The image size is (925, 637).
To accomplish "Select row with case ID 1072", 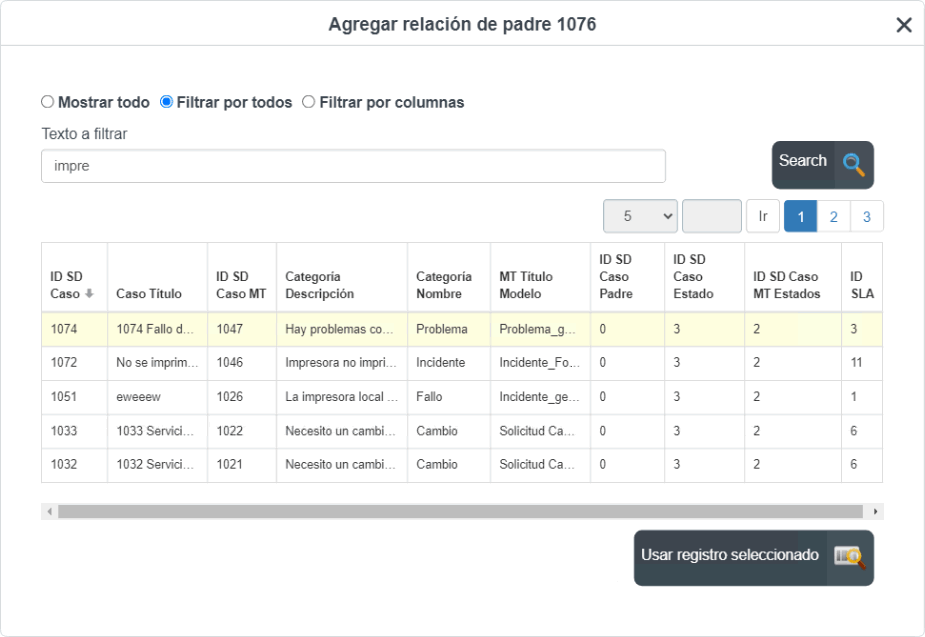I will tap(462, 363).
